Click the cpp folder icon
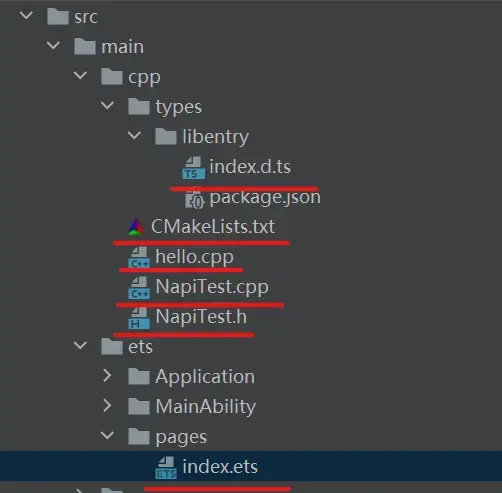The width and height of the screenshot is (502, 493). [112, 76]
